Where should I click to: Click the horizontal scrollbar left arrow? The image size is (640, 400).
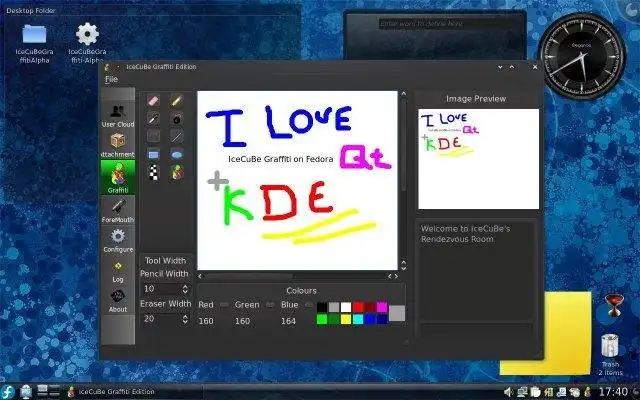(200, 276)
